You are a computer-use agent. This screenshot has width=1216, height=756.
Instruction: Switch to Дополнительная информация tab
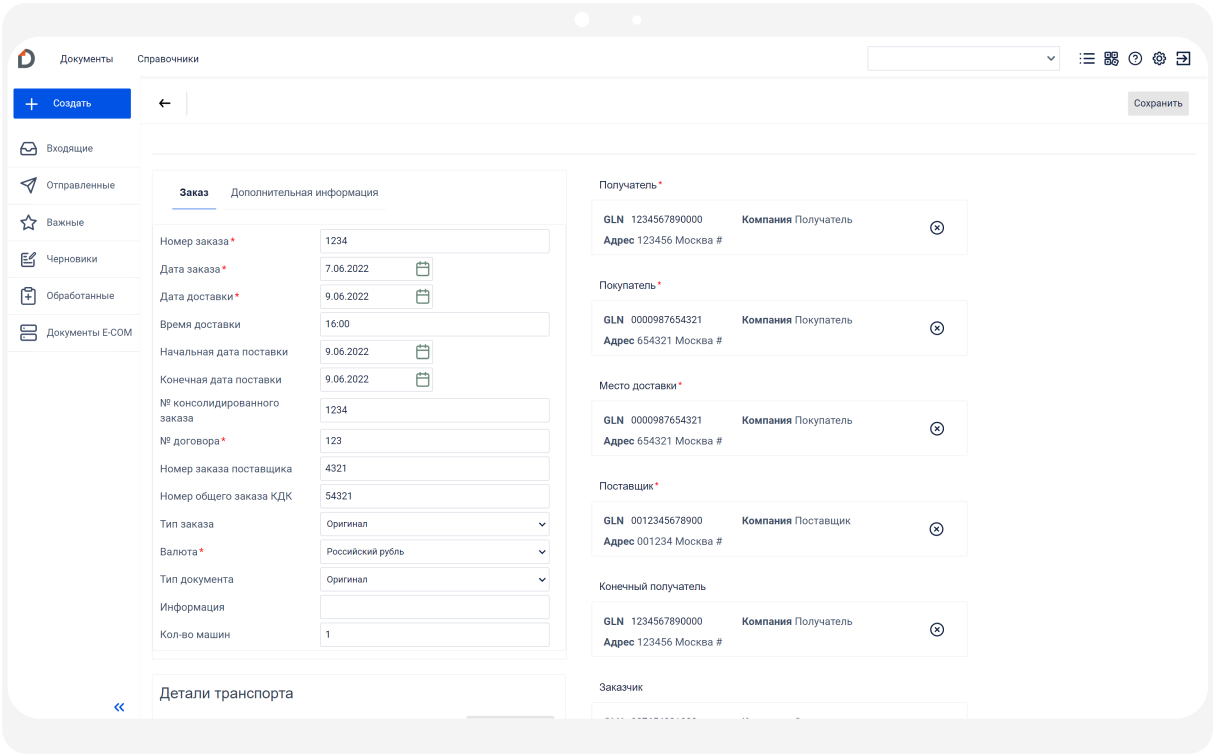coord(304,192)
